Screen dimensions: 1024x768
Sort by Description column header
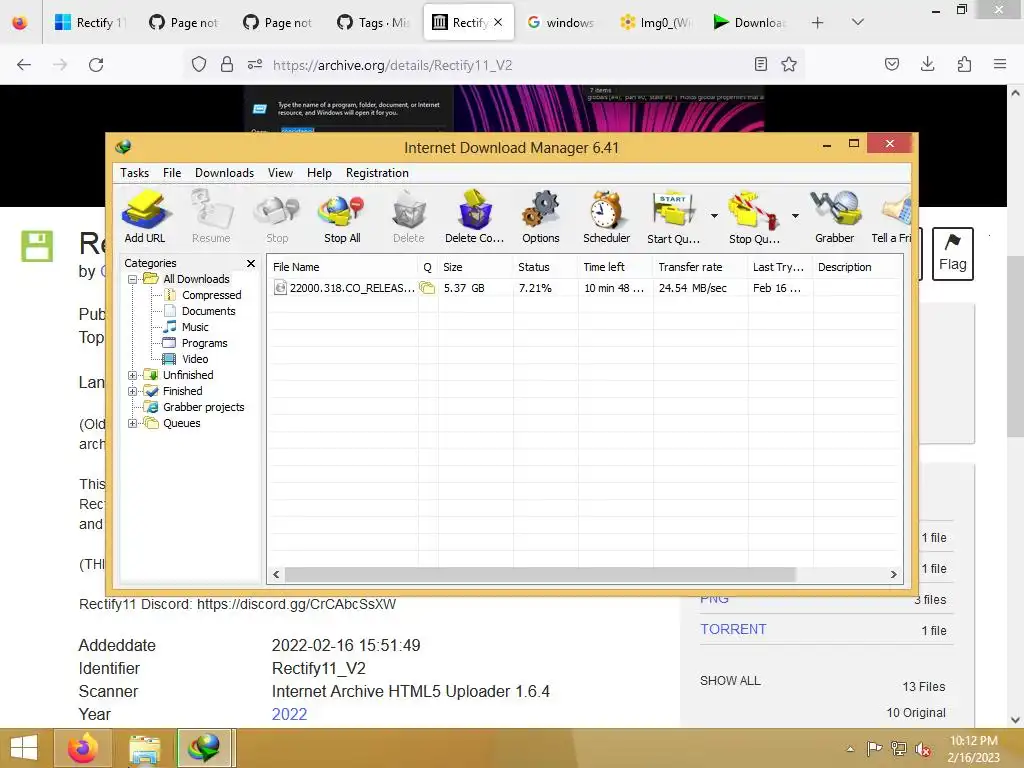tap(857, 267)
